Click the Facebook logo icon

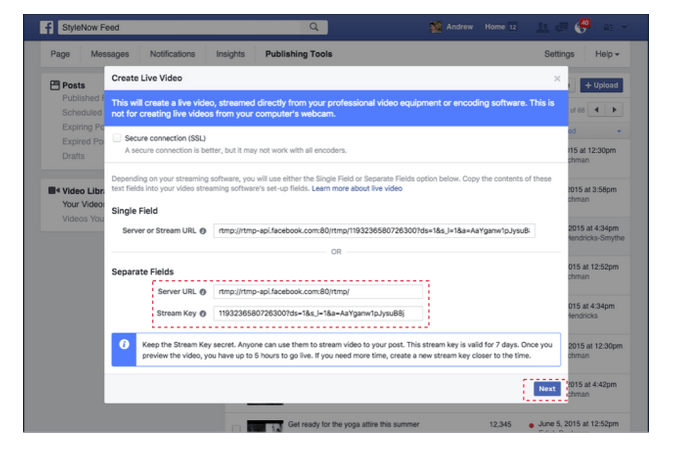click(x=46, y=27)
